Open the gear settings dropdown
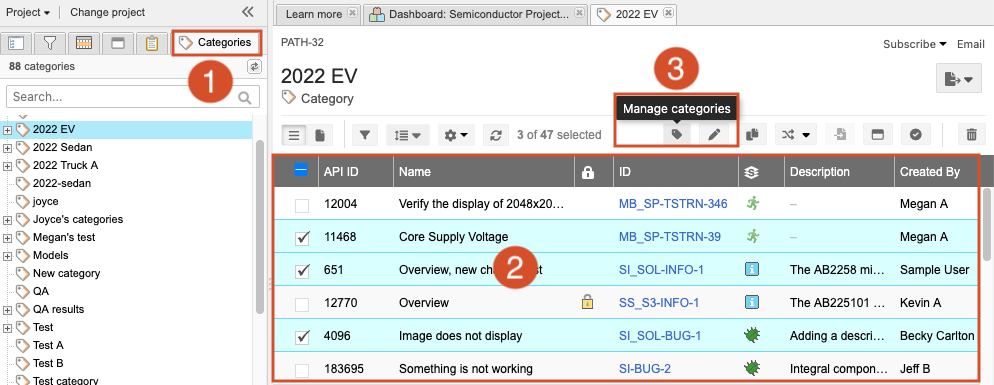Image resolution: width=994 pixels, height=385 pixels. pyautogui.click(x=456, y=134)
